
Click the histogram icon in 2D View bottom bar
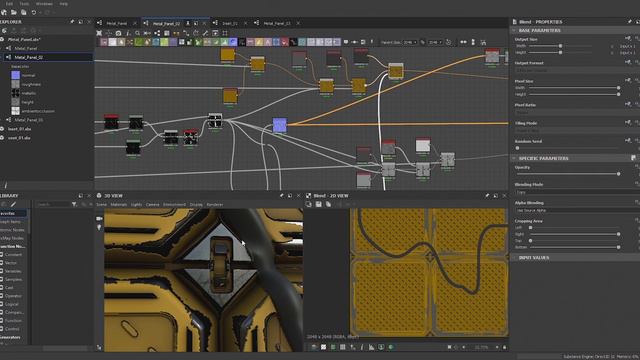click(x=371, y=347)
